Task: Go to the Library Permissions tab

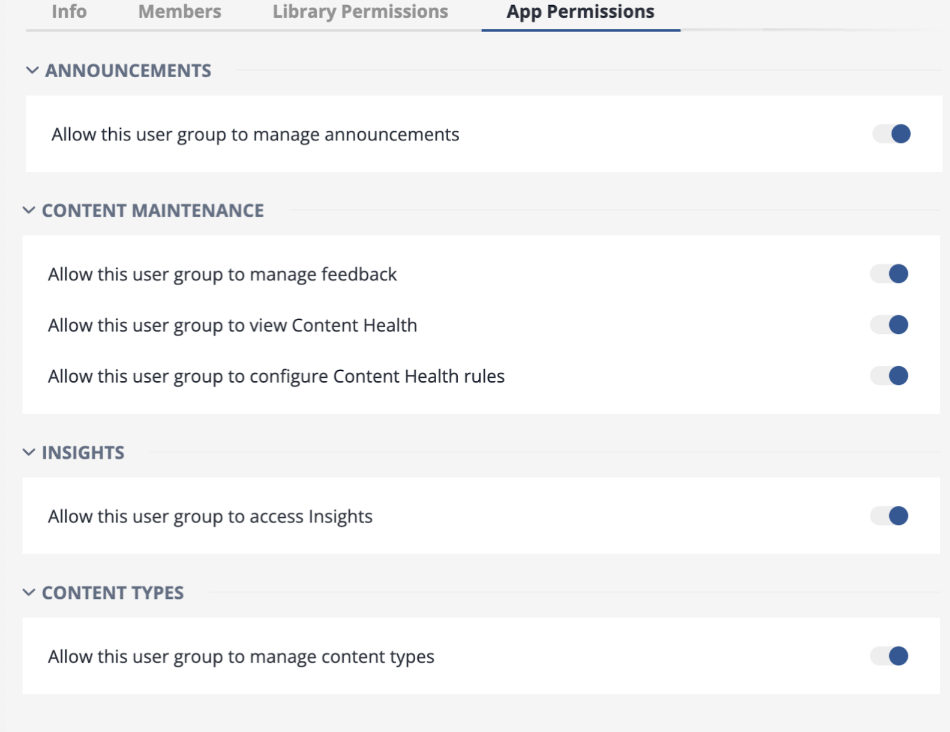Action: (360, 12)
